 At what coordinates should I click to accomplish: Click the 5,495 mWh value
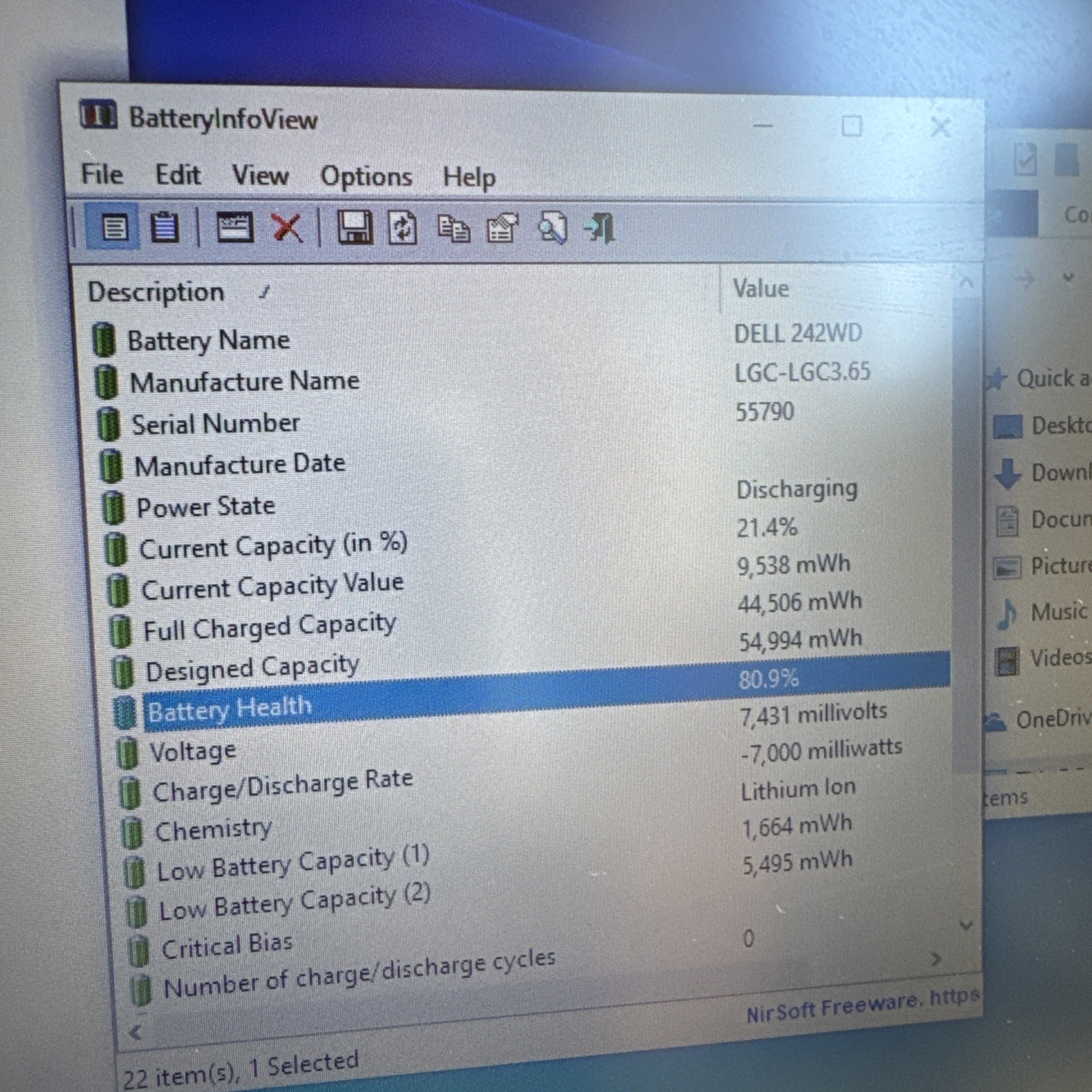coord(797,863)
